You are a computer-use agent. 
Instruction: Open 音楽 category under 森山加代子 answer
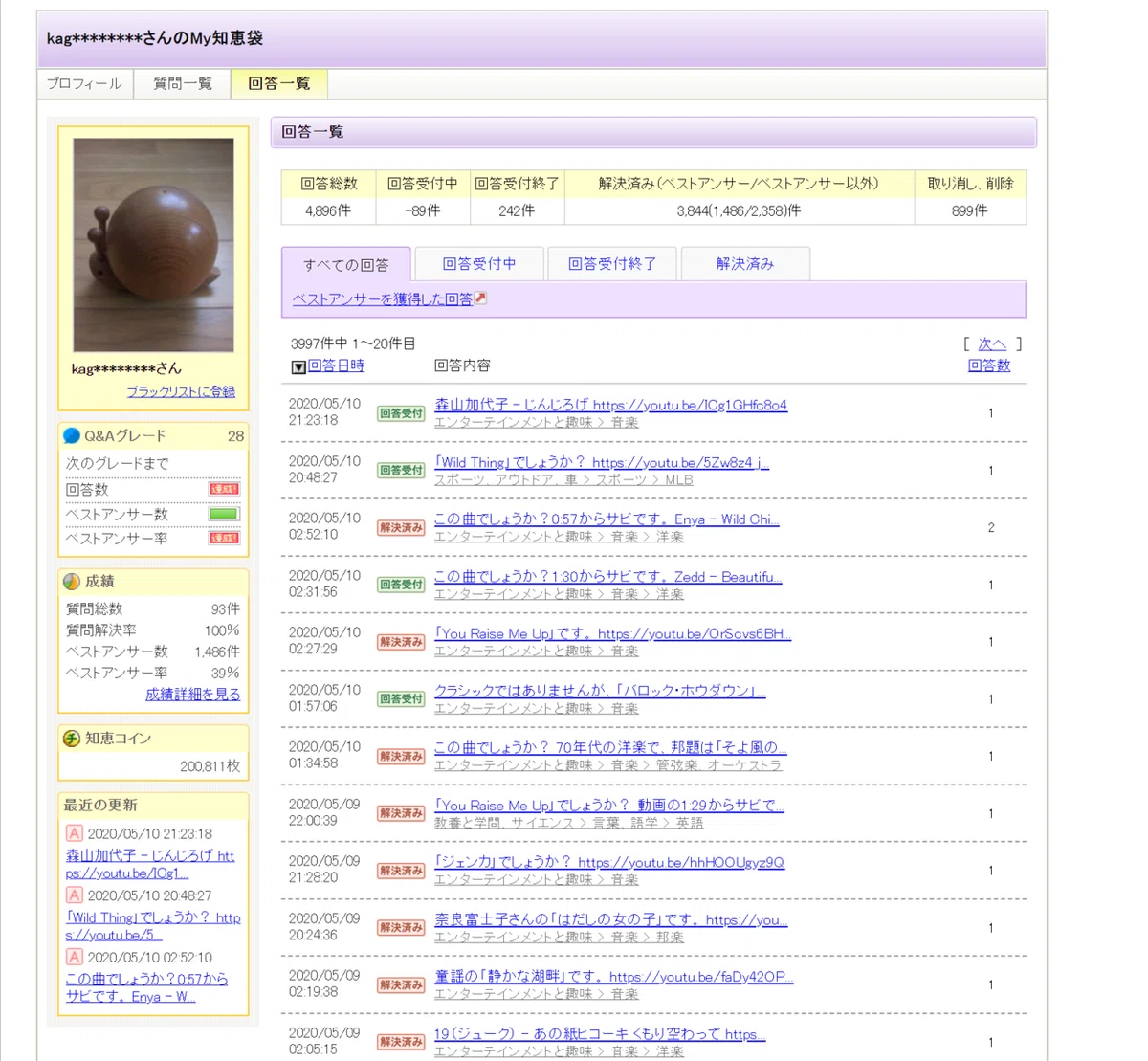click(625, 423)
